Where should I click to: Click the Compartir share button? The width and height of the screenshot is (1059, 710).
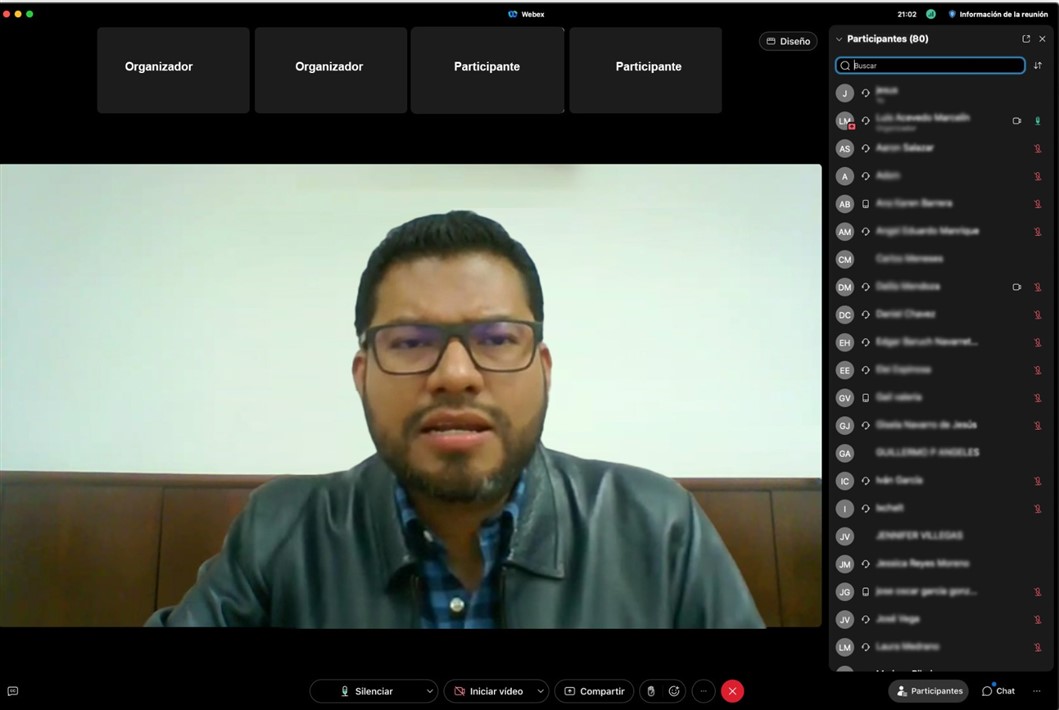(594, 691)
